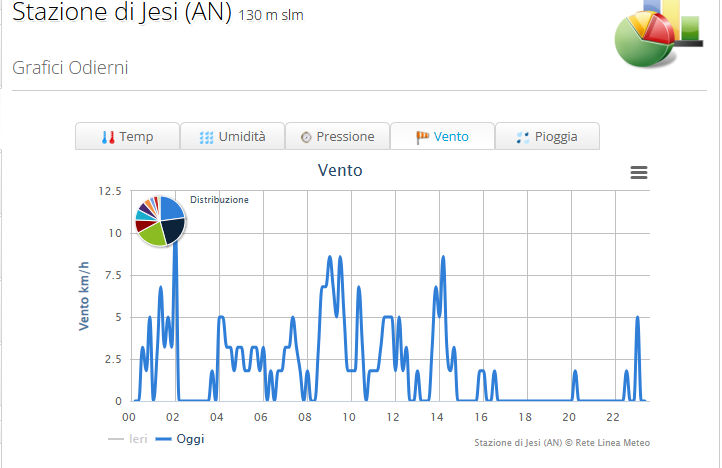Viewport: 722px width, 468px height.
Task: Click the raindrops icon beside Pioggia
Action: click(x=522, y=137)
